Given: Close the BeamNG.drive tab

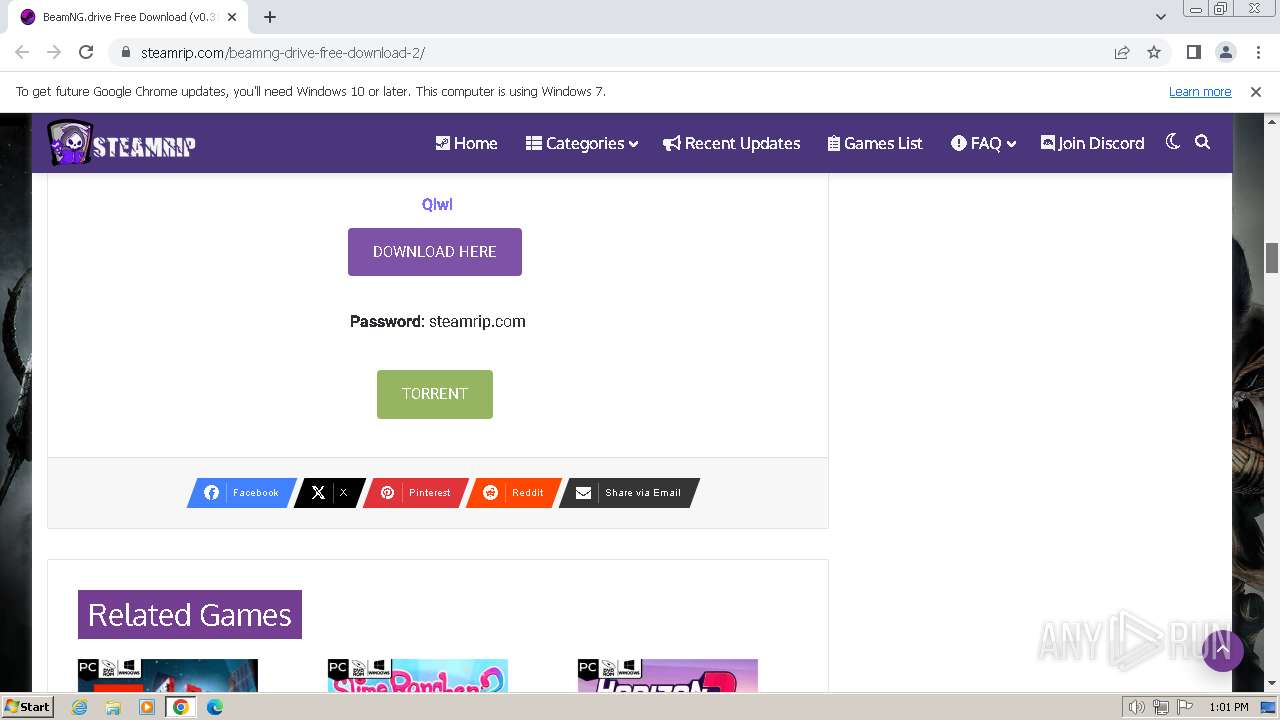Looking at the screenshot, I should (232, 17).
